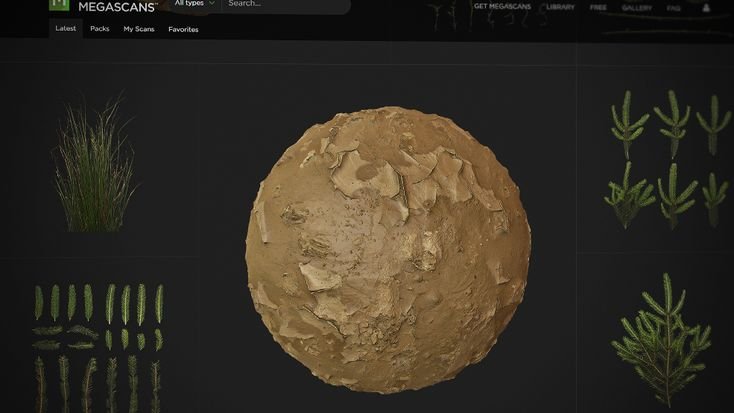Open the FAQ link
The image size is (734, 413).
pyautogui.click(x=673, y=7)
